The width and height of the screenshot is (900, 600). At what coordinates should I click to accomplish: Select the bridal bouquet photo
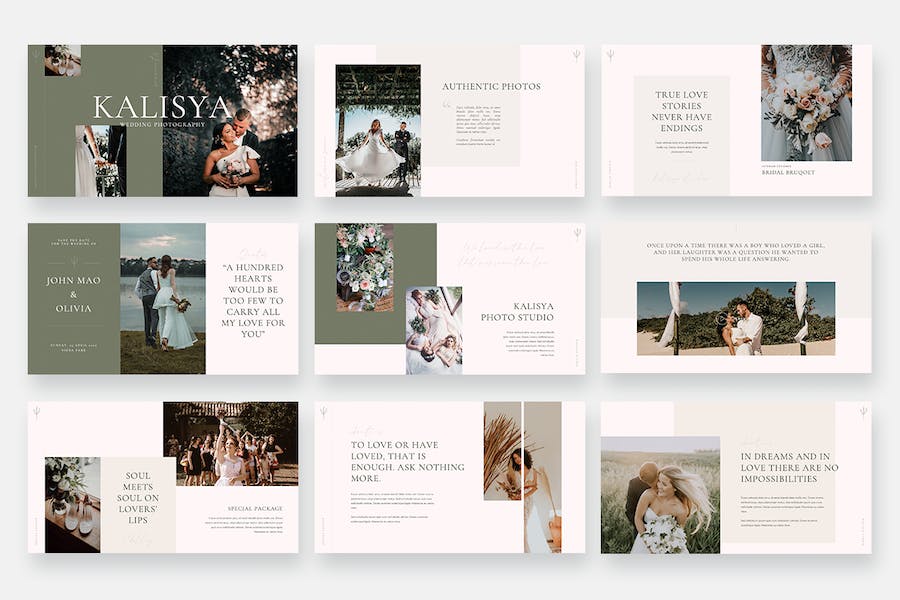pos(806,102)
